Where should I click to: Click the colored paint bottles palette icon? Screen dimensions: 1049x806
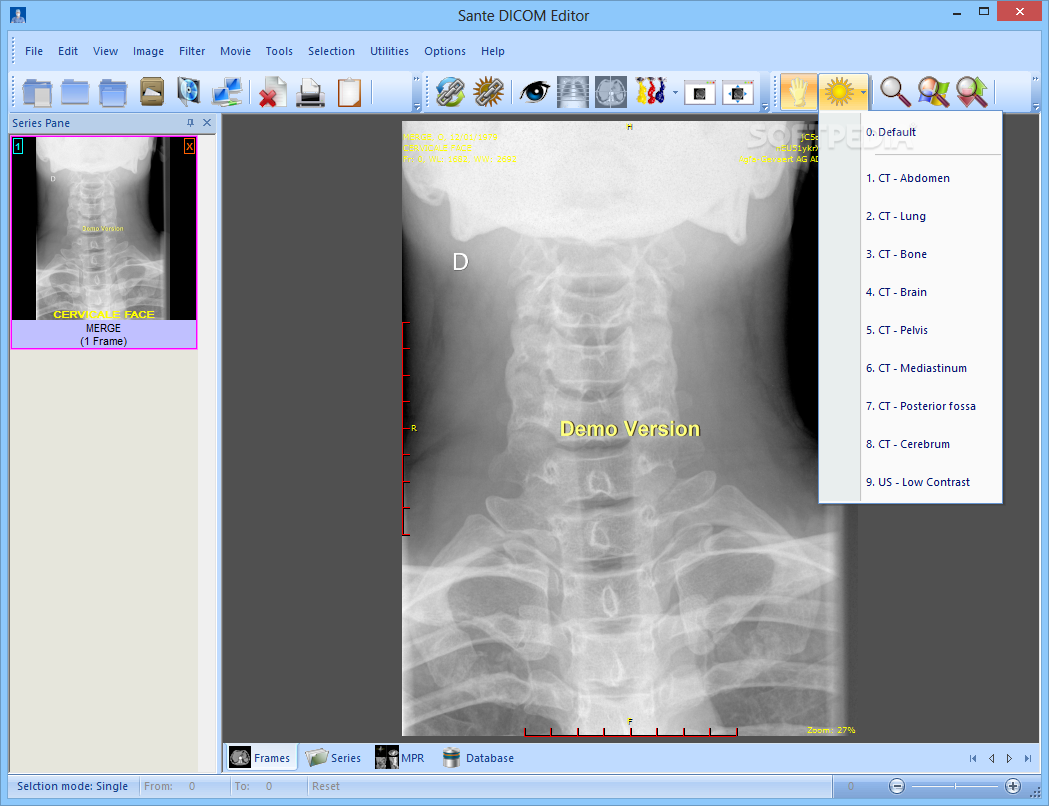651,92
